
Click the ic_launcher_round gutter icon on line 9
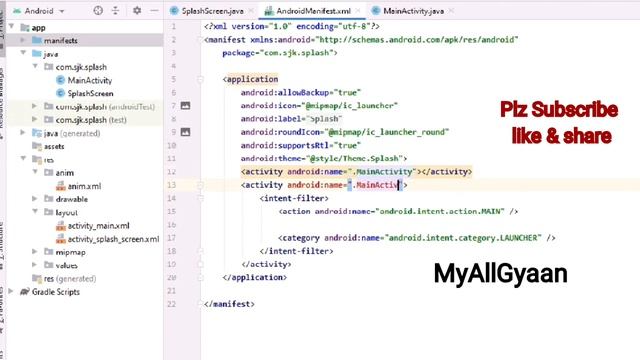pyautogui.click(x=185, y=132)
